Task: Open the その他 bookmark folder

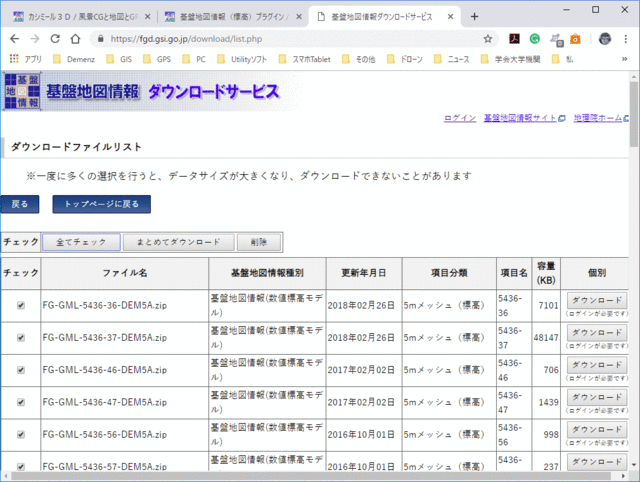Action: pos(358,59)
